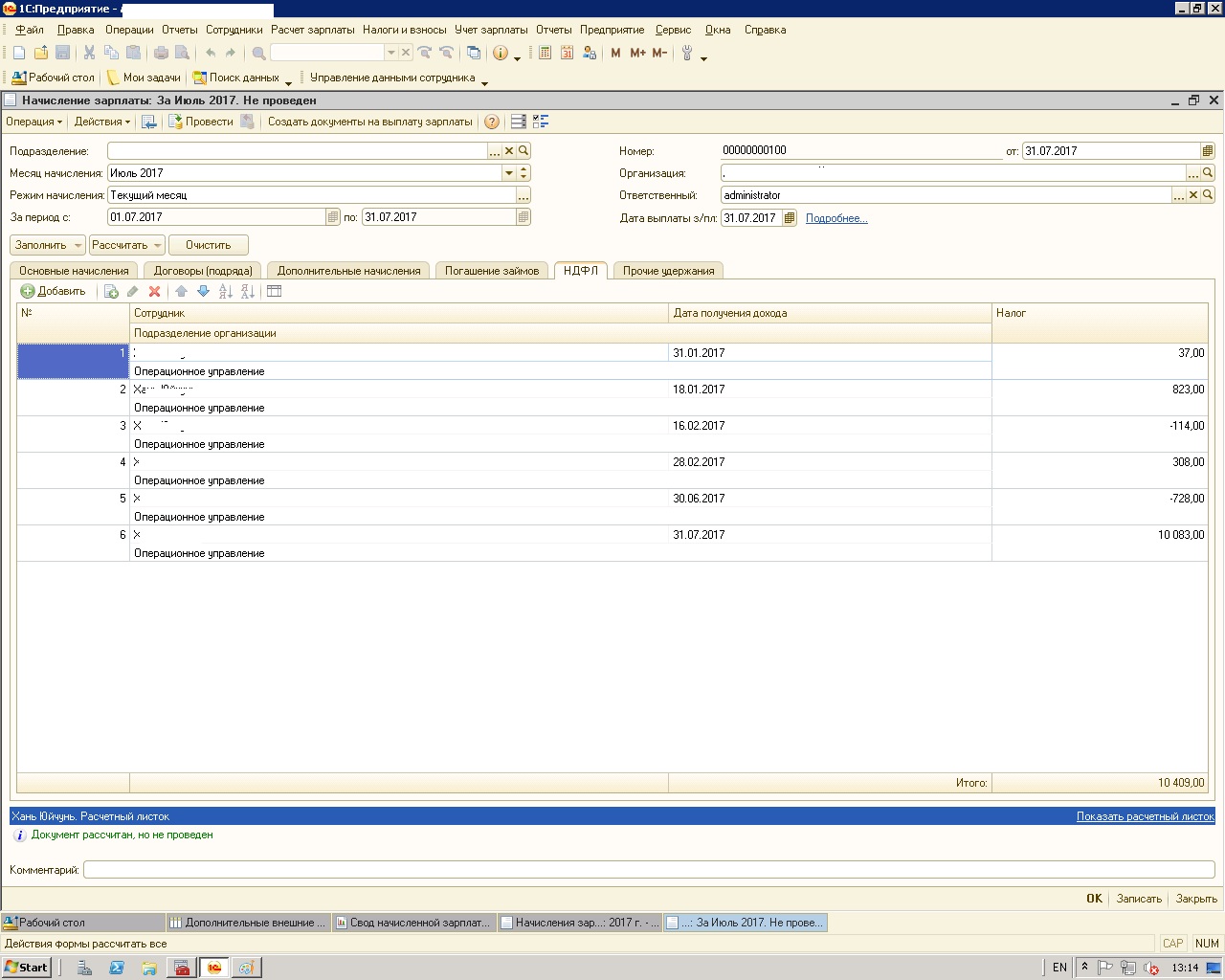Expand the Действия menu dropdown

click(x=102, y=122)
